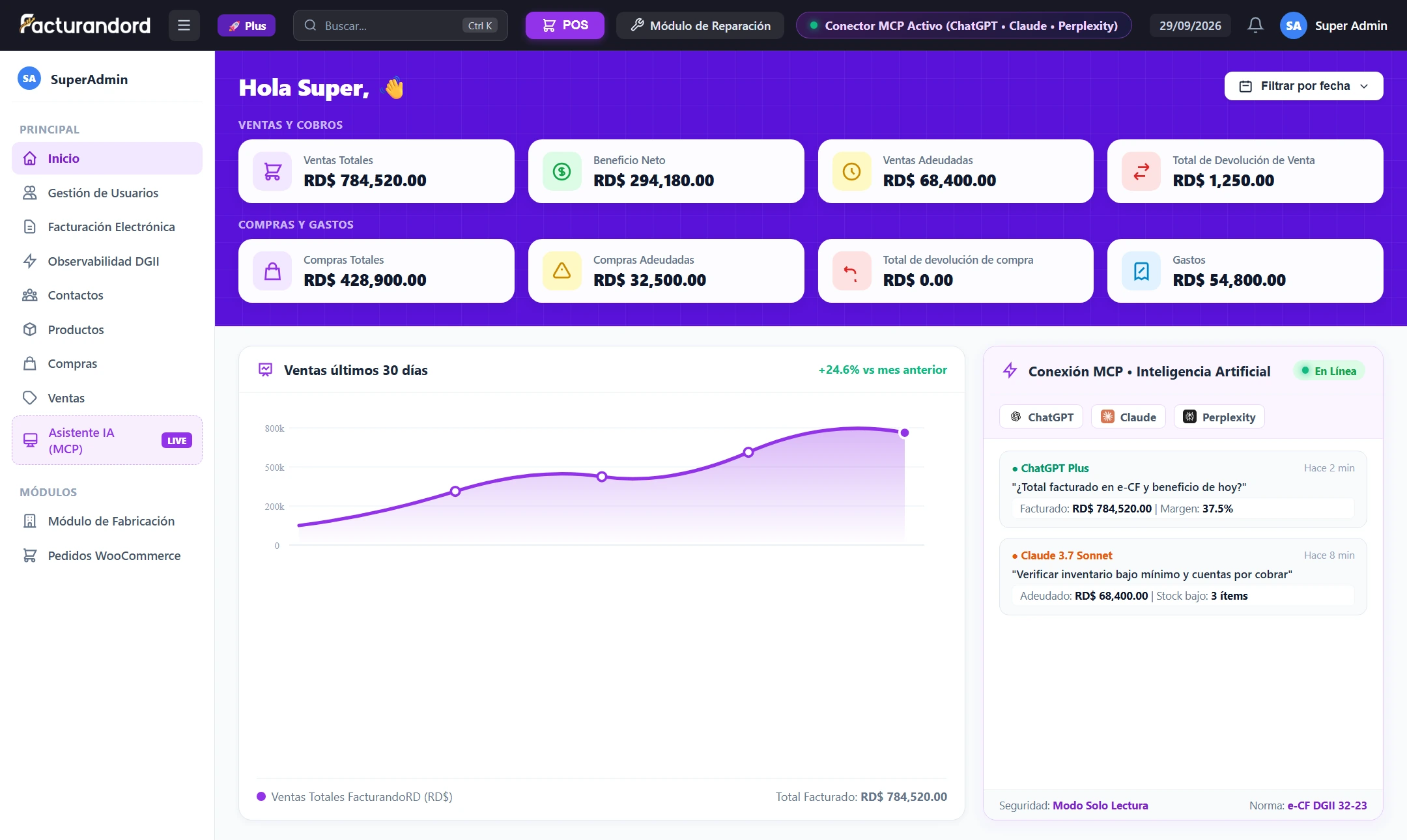Click the last data point on sales chart

[904, 433]
